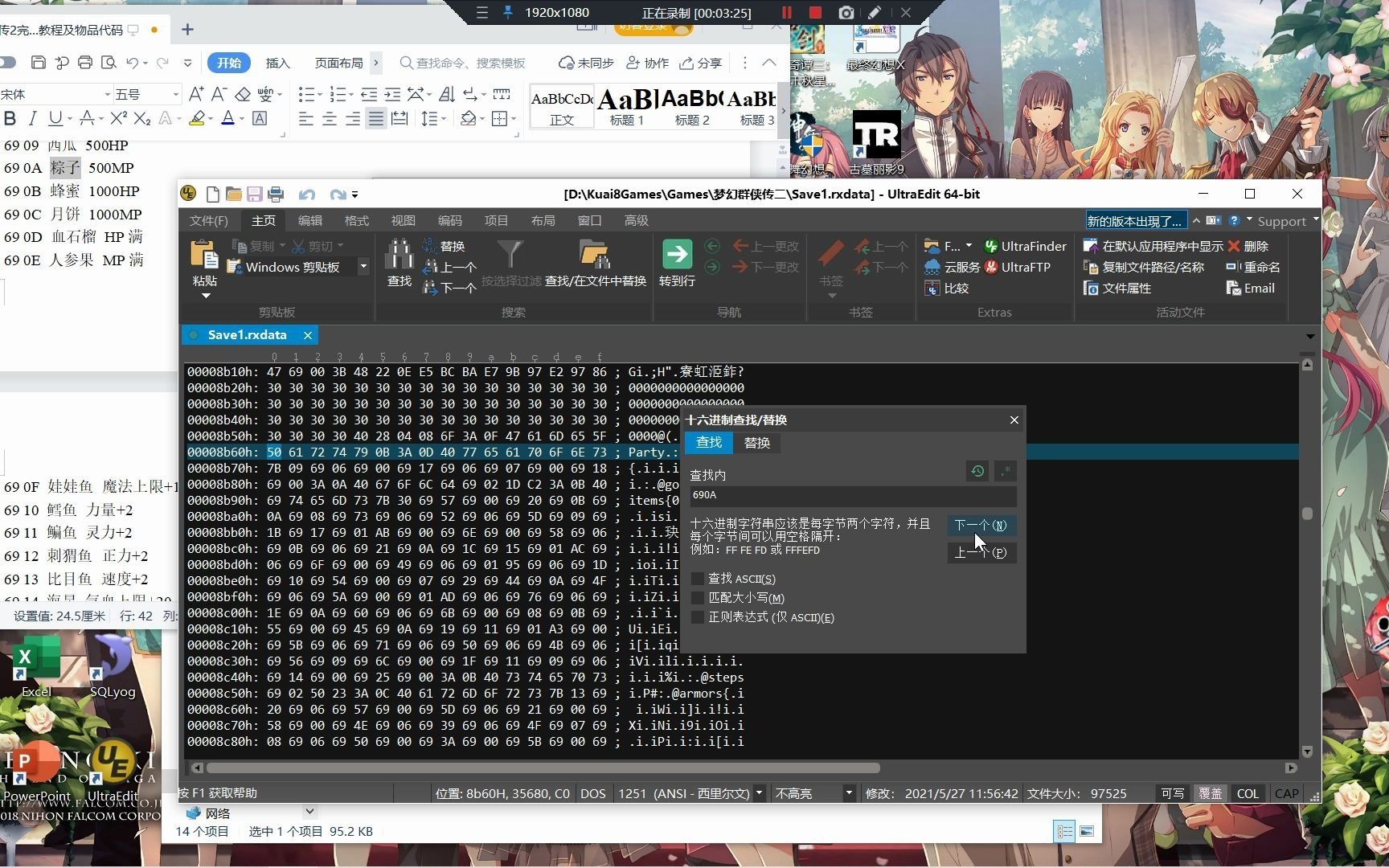Click the Email active file icon
This screenshot has width=1389, height=868.
click(x=1234, y=288)
